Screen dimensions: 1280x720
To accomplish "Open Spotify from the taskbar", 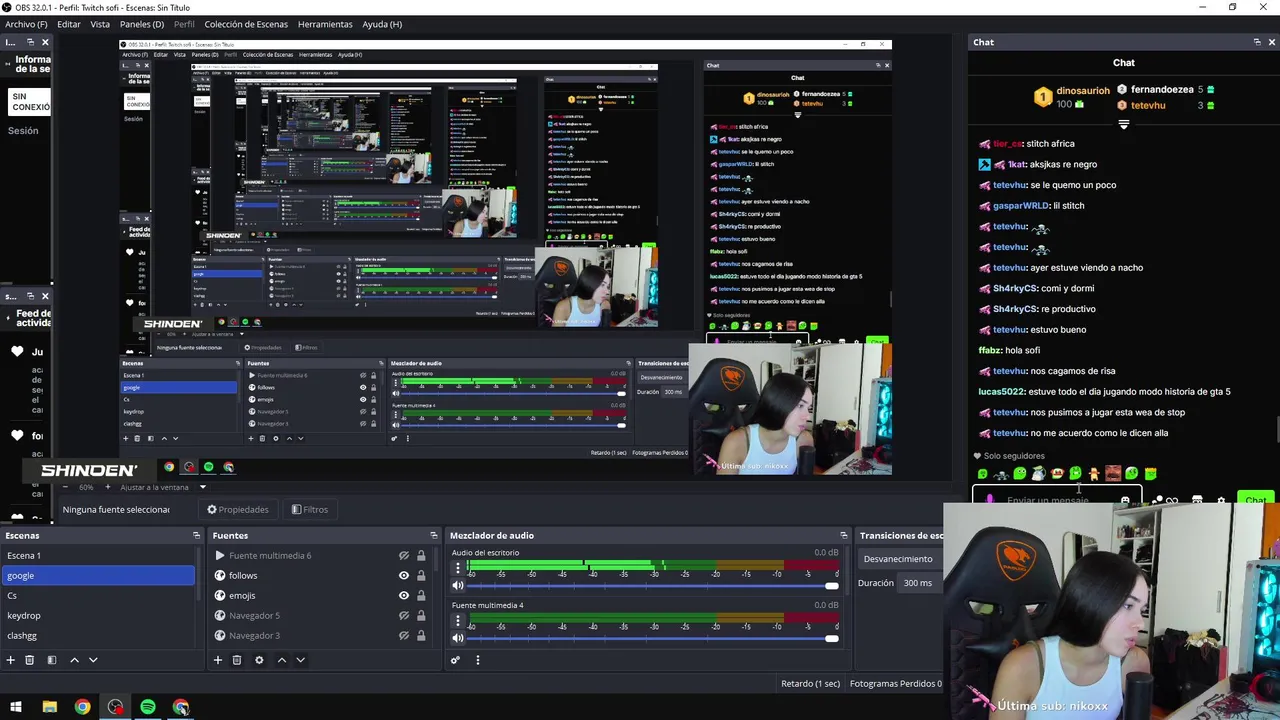I will pyautogui.click(x=148, y=707).
